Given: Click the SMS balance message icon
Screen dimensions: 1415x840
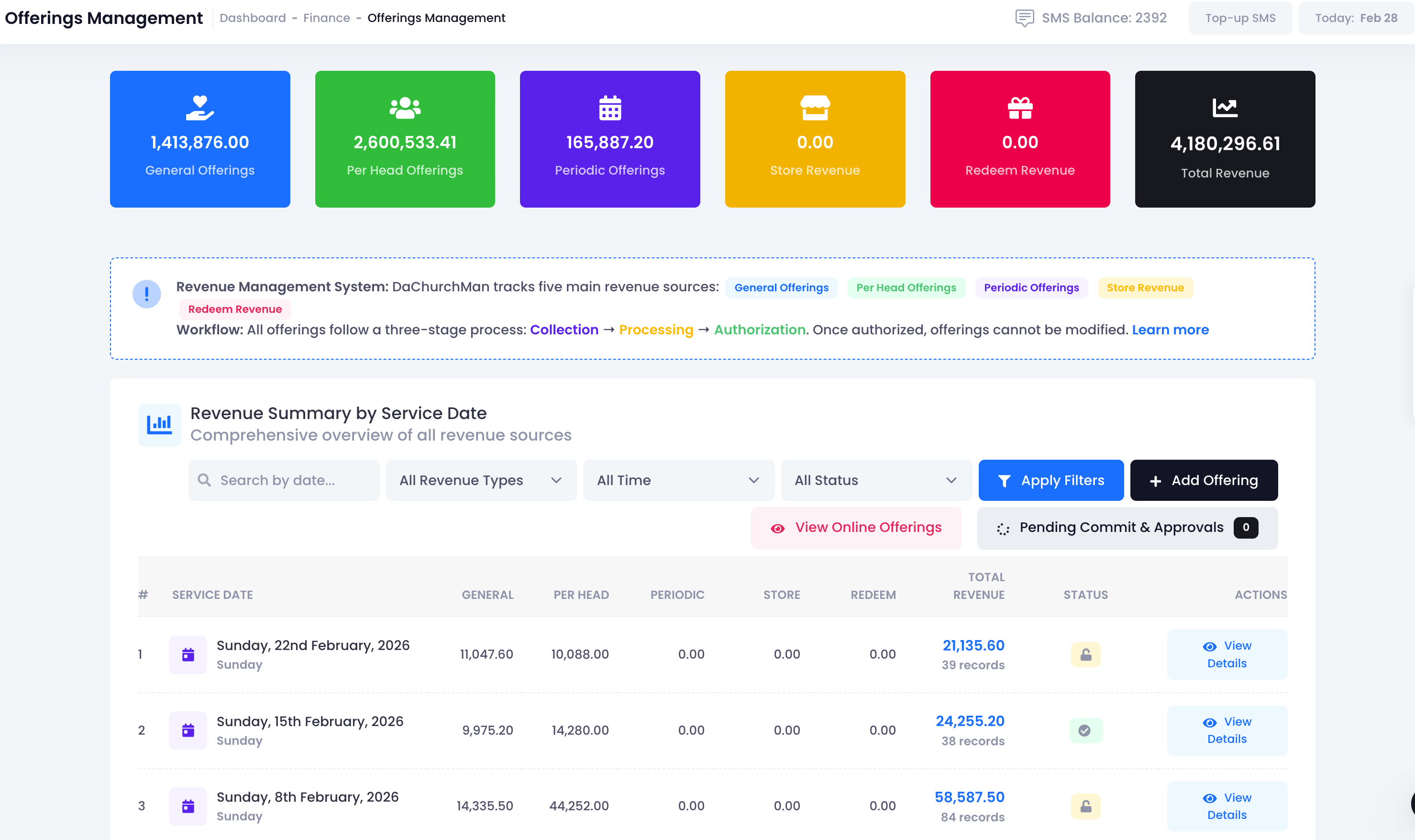Looking at the screenshot, I should pyautogui.click(x=1024, y=18).
